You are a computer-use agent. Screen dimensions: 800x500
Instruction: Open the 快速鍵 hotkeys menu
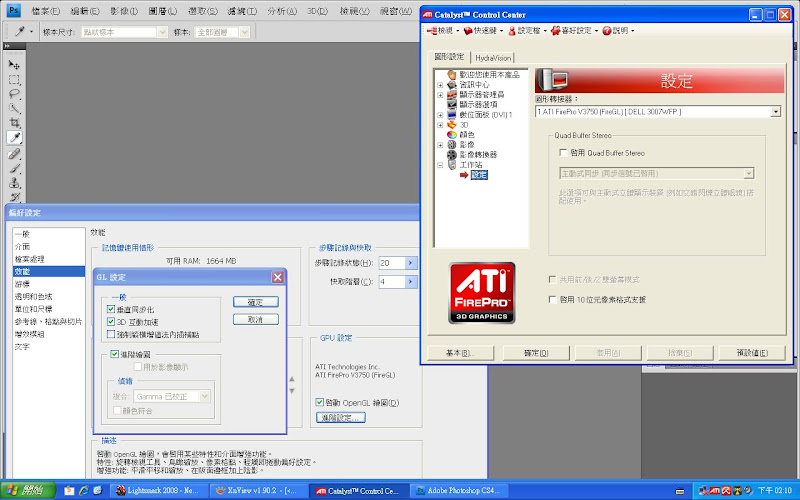tap(483, 31)
